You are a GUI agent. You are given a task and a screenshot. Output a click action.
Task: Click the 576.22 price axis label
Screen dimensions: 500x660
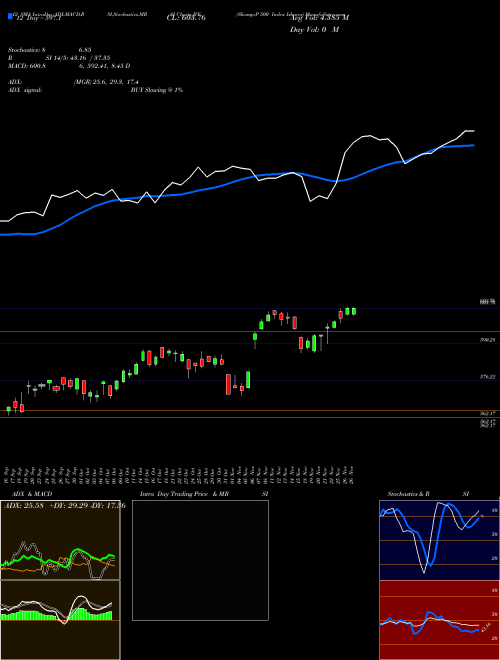[x=487, y=377]
